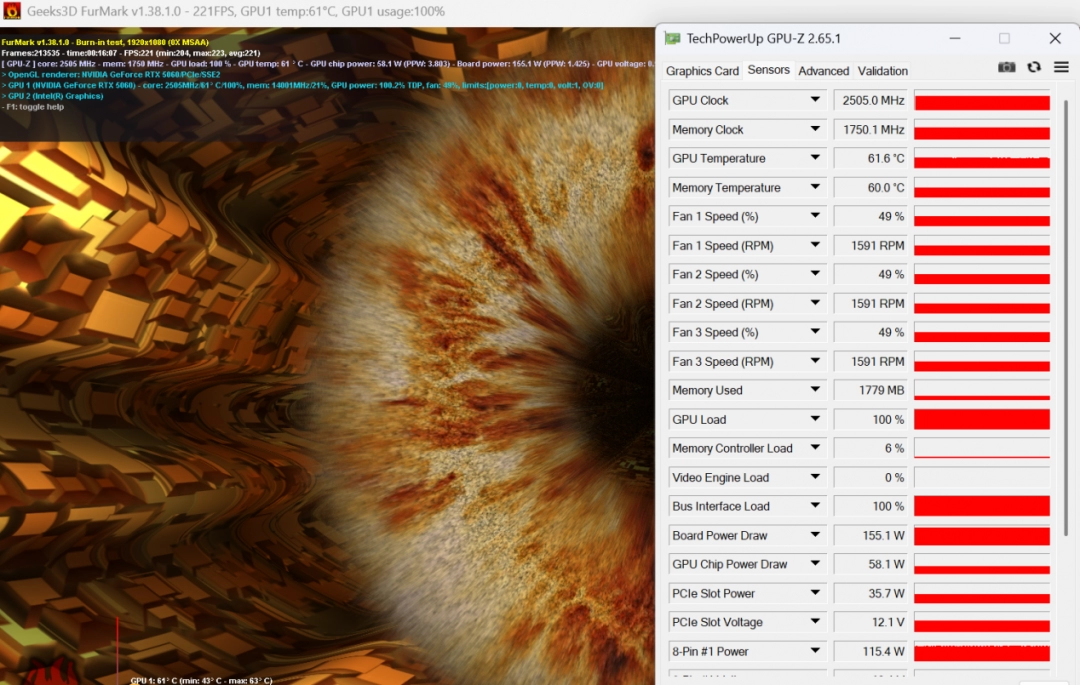The width and height of the screenshot is (1080, 685).
Task: Click the Memory Controller Load graph
Action: click(982, 449)
